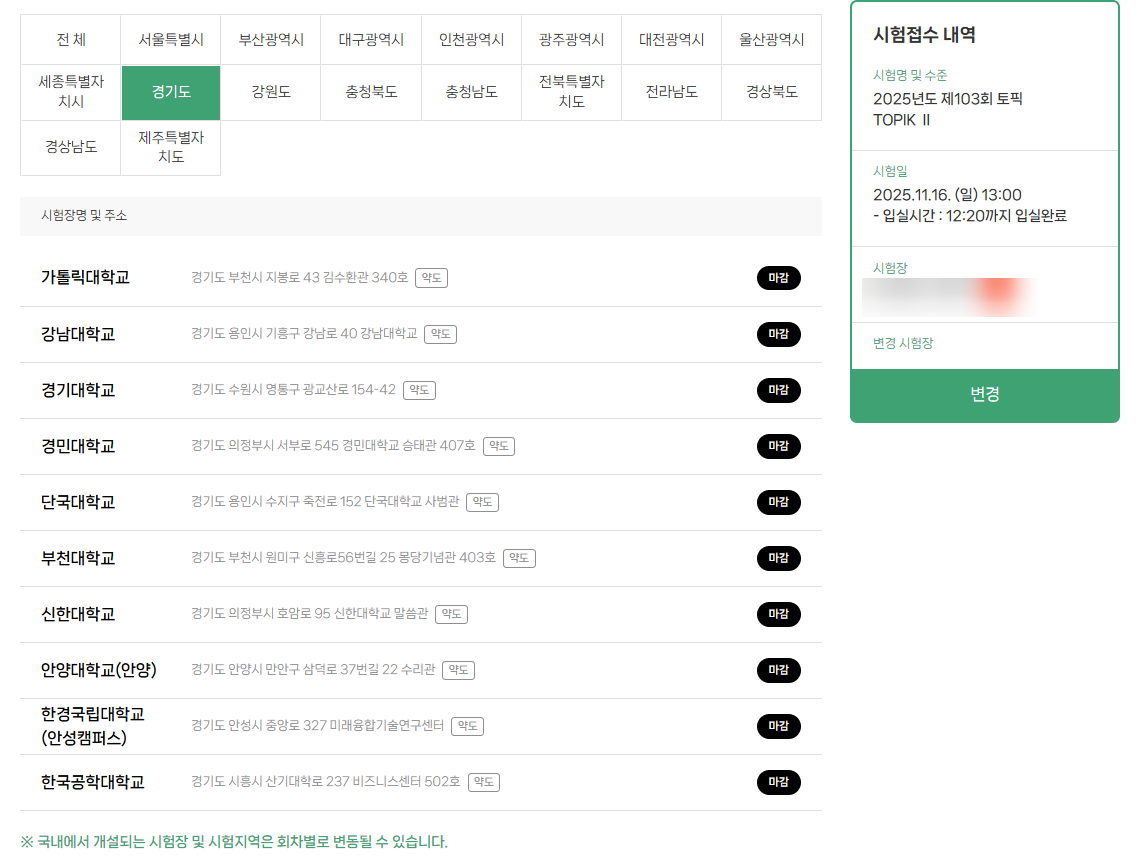
Task: Switch to the 강원도 region tab
Action: 271,92
